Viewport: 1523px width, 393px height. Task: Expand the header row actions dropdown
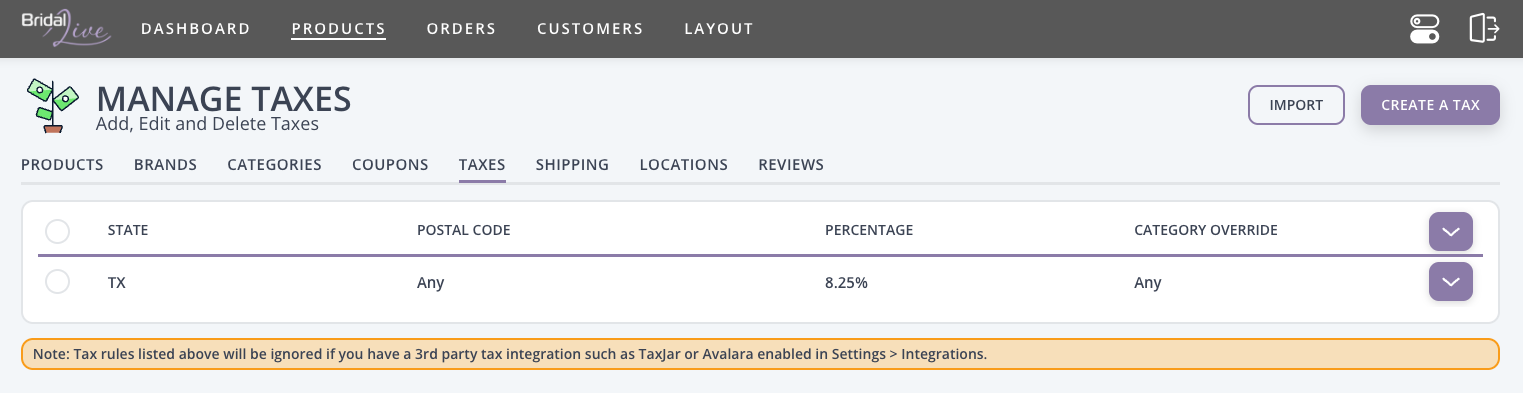[x=1451, y=231]
